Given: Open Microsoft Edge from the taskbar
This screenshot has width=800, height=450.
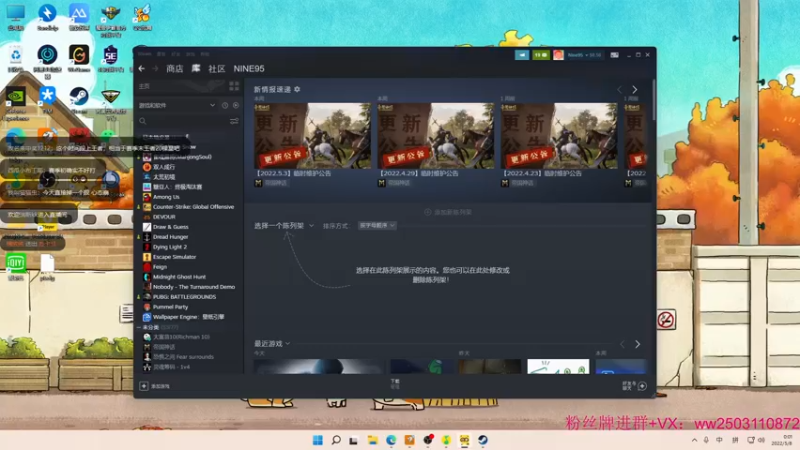Looking at the screenshot, I should tap(391, 440).
